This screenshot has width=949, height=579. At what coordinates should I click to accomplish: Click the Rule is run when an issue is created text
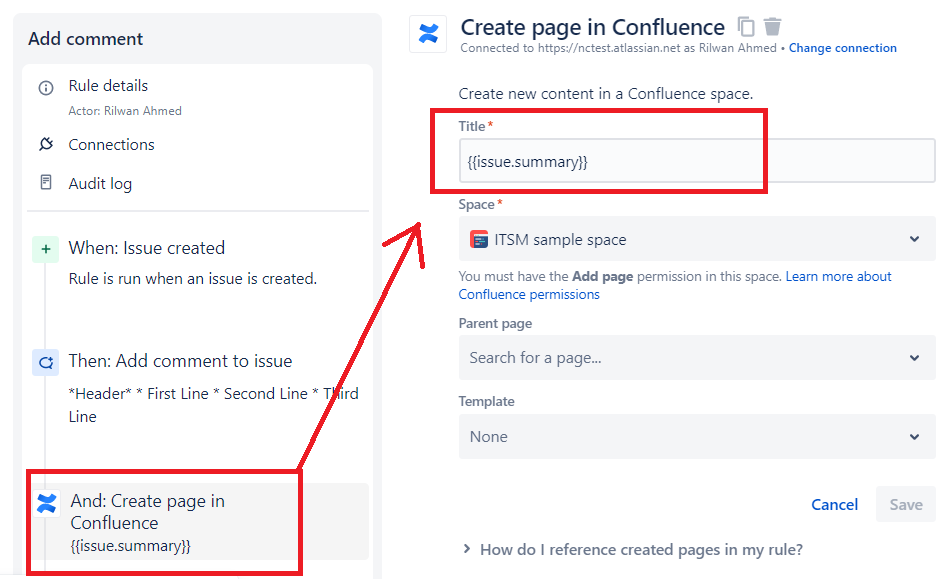coord(192,279)
